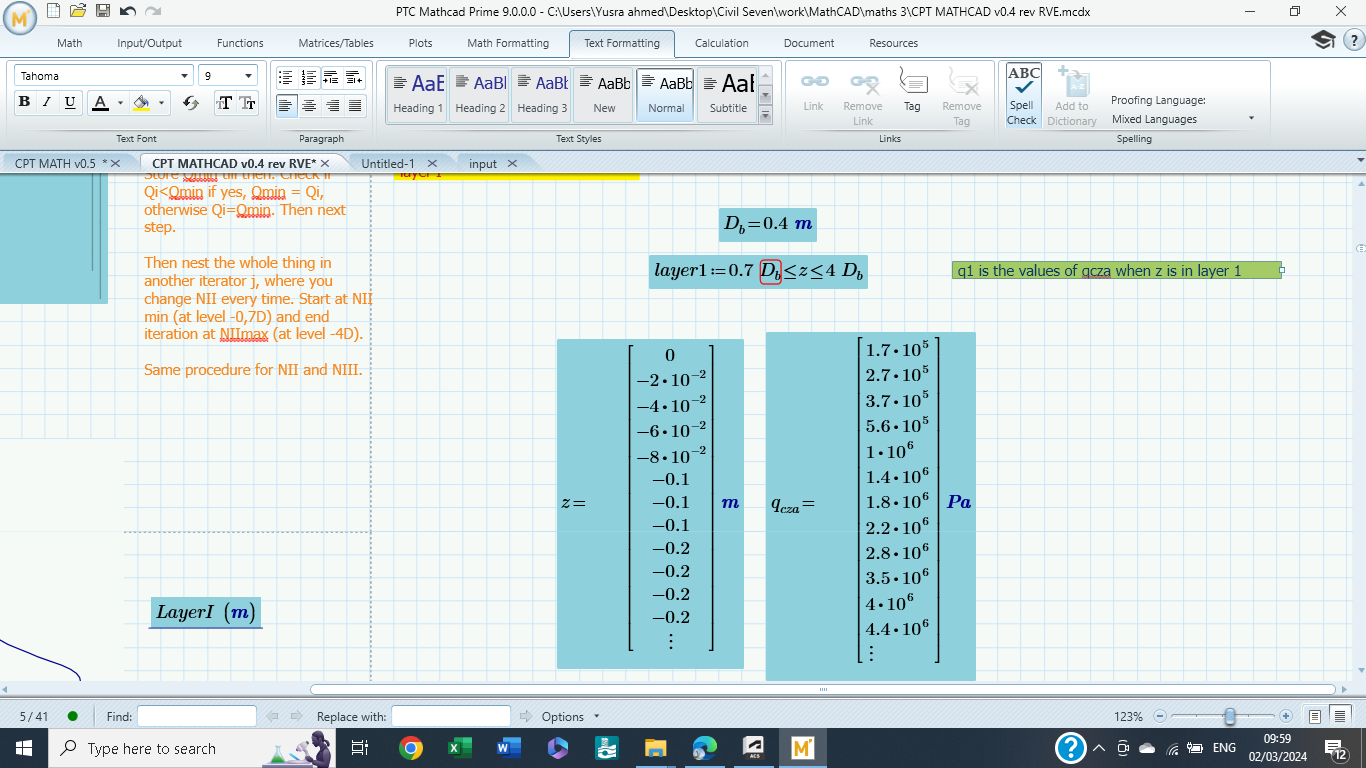Expand the Proofing Language dropdown
The width and height of the screenshot is (1366, 768).
pyautogui.click(x=1251, y=119)
